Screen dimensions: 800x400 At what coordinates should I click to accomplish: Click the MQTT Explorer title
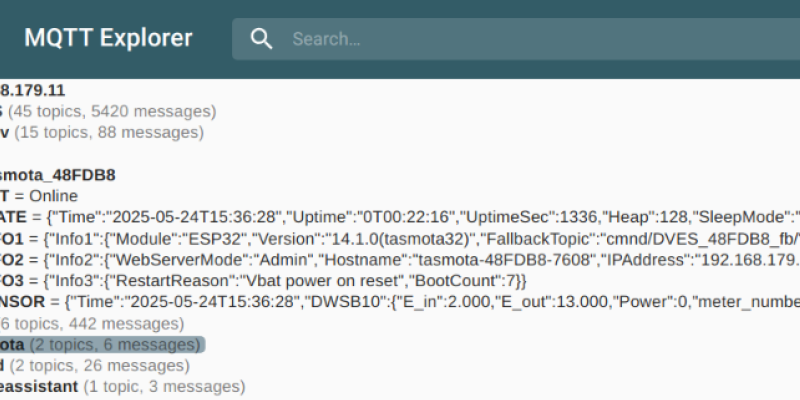pos(109,38)
